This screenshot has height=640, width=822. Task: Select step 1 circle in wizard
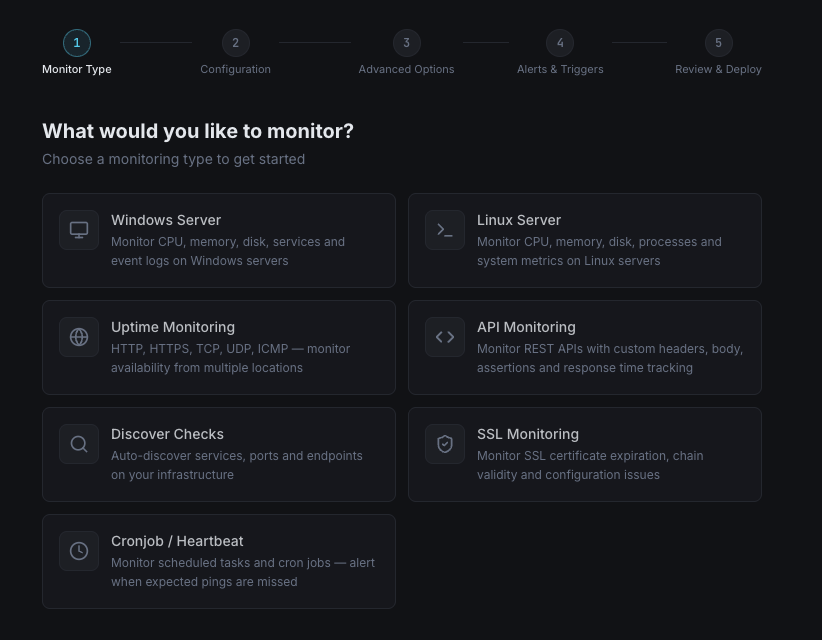[77, 43]
